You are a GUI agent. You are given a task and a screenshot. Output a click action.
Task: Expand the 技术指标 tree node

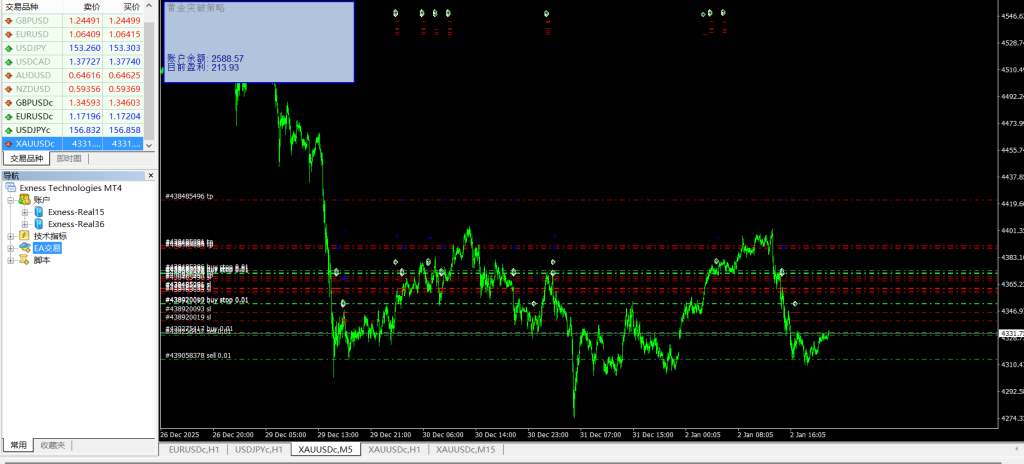pos(10,236)
